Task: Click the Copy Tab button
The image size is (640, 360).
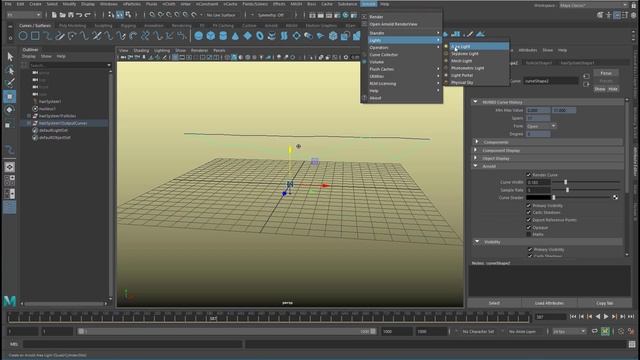Action: pos(604,303)
